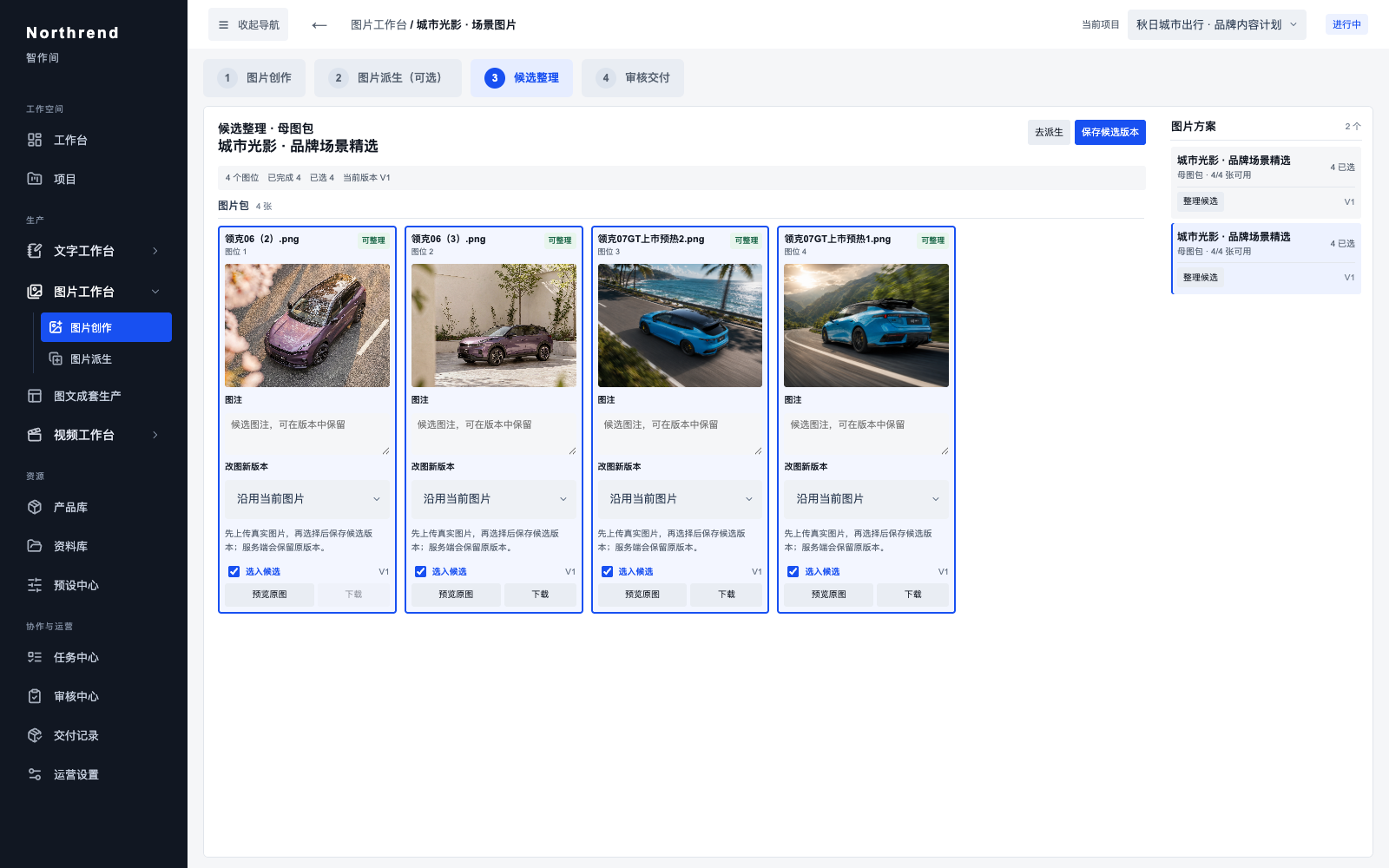
Task: Uncheck 选入候选 for 领克07GT上市预热1.png
Action: [x=793, y=571]
